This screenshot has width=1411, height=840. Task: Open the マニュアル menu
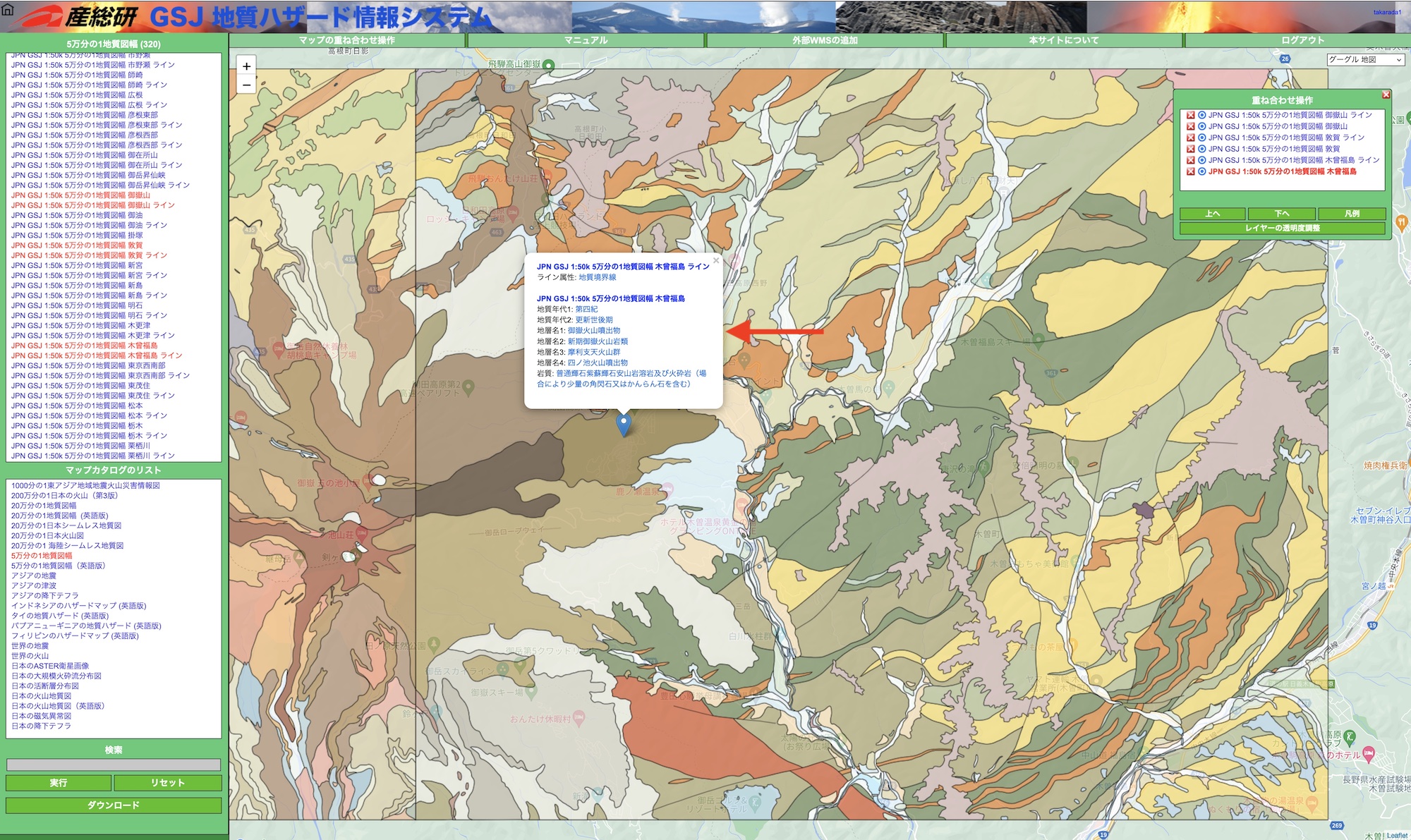[586, 40]
